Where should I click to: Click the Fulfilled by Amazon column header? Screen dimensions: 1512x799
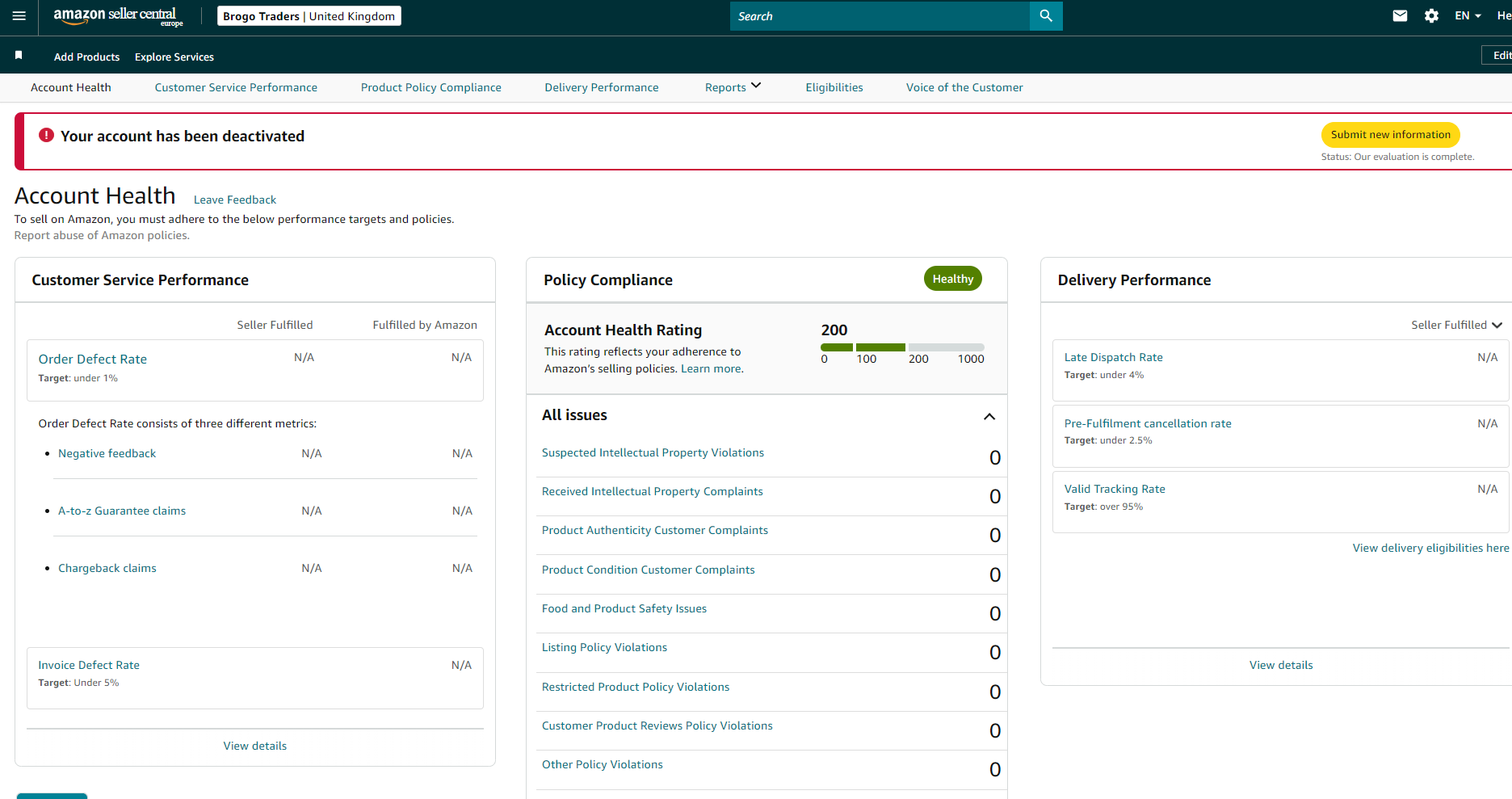pyautogui.click(x=425, y=325)
